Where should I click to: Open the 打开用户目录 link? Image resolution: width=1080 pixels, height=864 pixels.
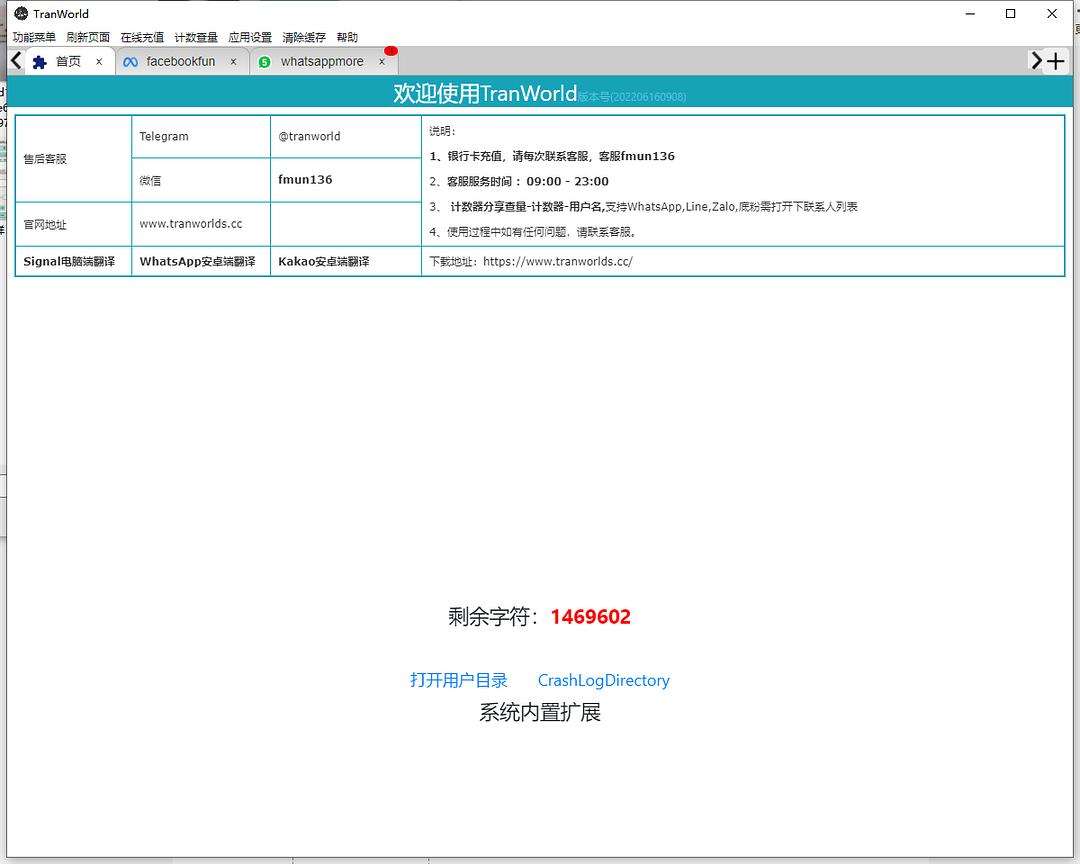[459, 680]
